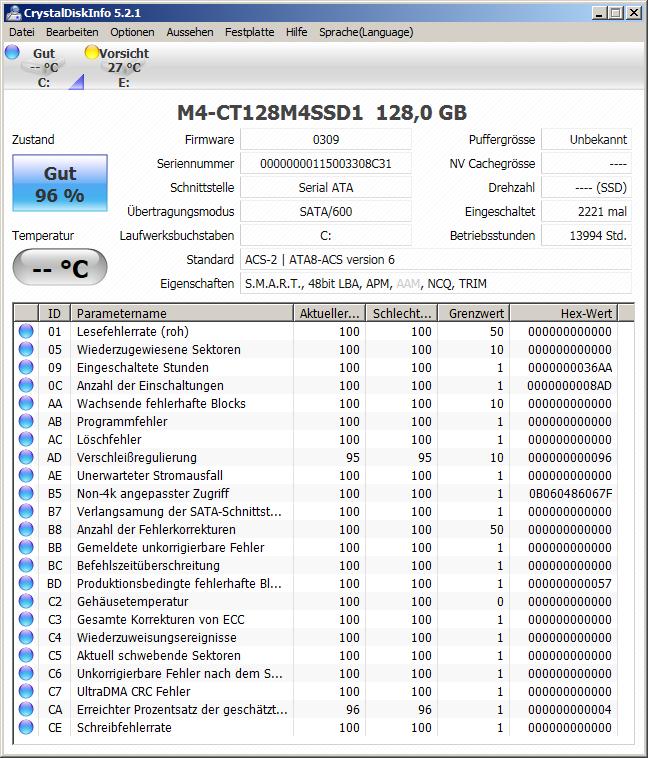Click the status orb for Anzahl der Fehlerkorrekturen
The height and width of the screenshot is (758, 648).
26,529
